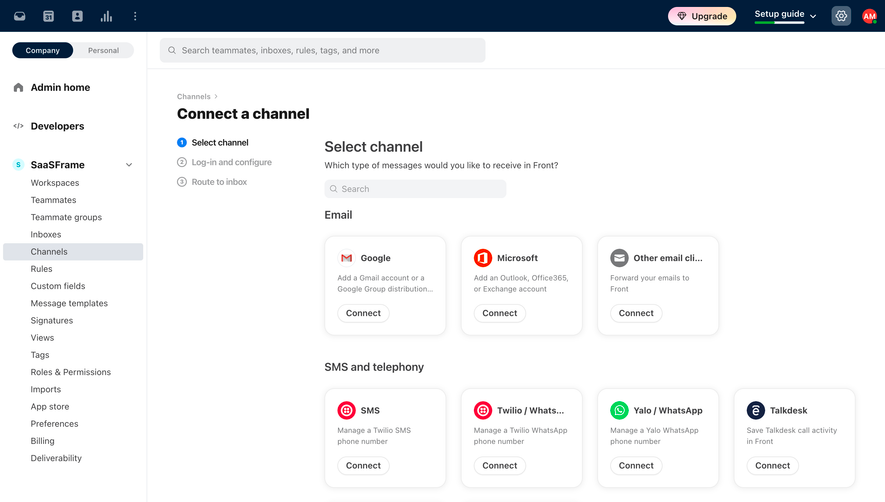Screen dimensions: 885x502
Task: Click the SaaSFrame workspace badge icon
Action: [x=19, y=165]
